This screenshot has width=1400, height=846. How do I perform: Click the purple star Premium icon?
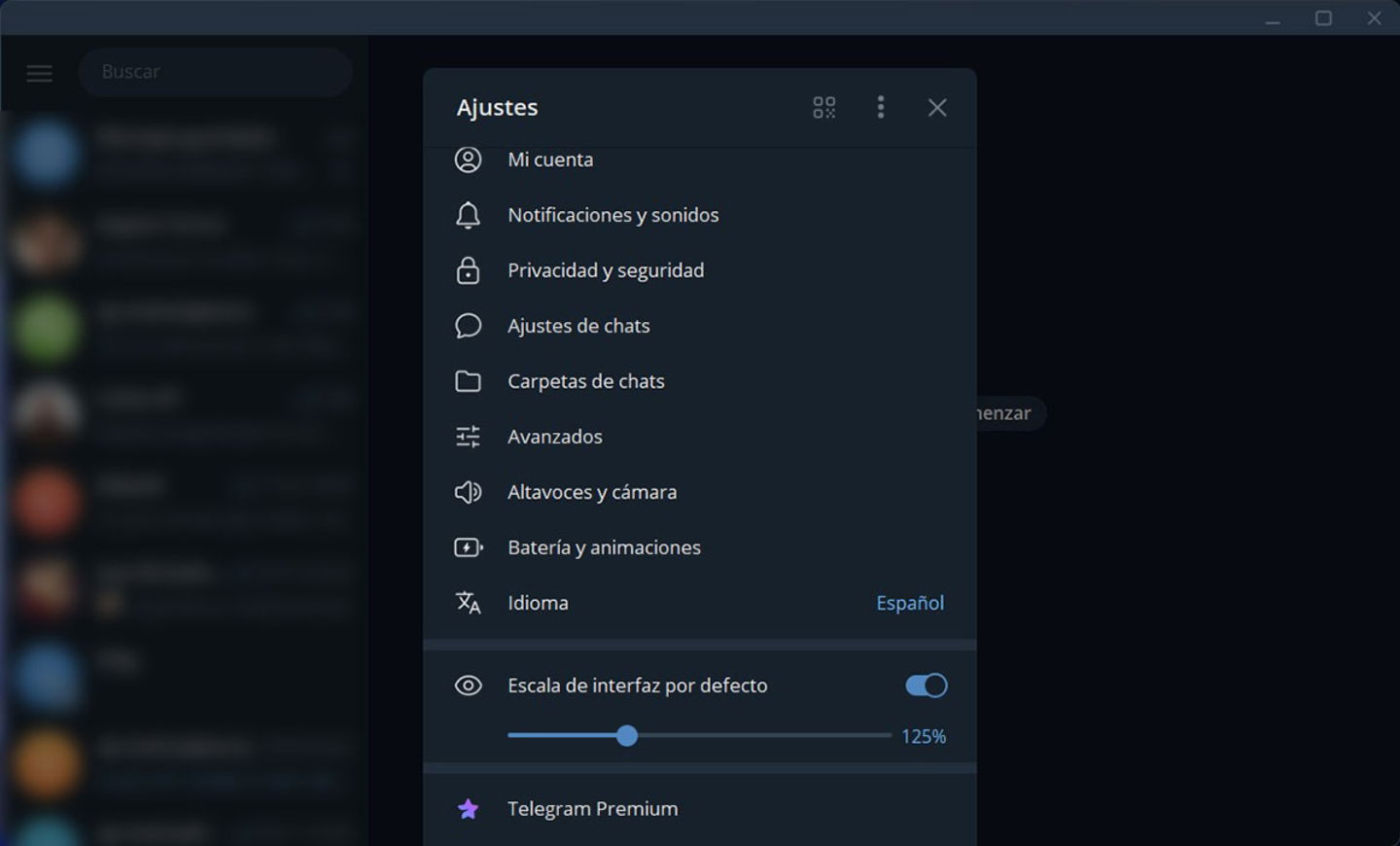(x=469, y=809)
